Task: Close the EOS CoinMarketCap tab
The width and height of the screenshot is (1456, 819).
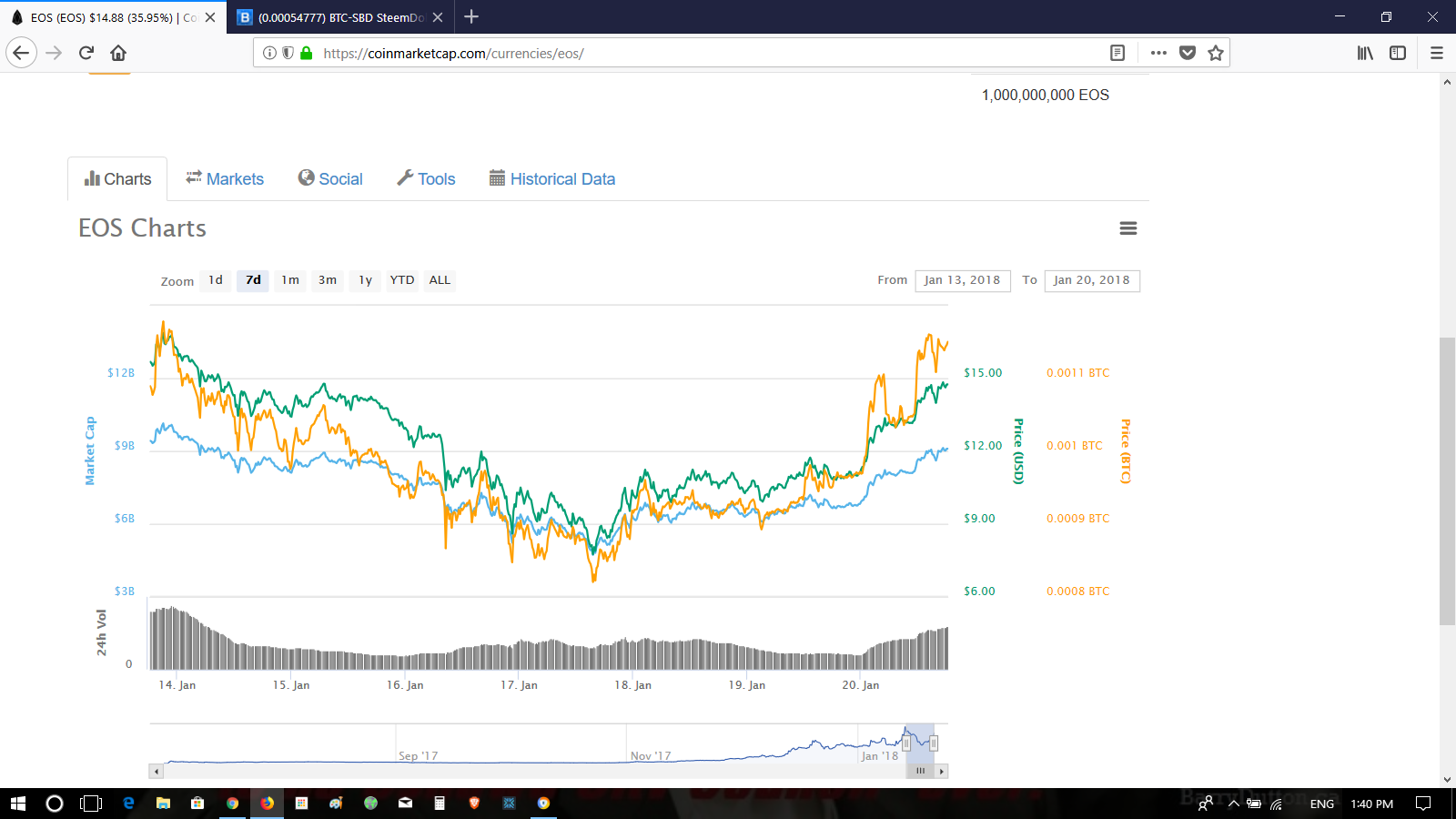Action: (x=210, y=17)
